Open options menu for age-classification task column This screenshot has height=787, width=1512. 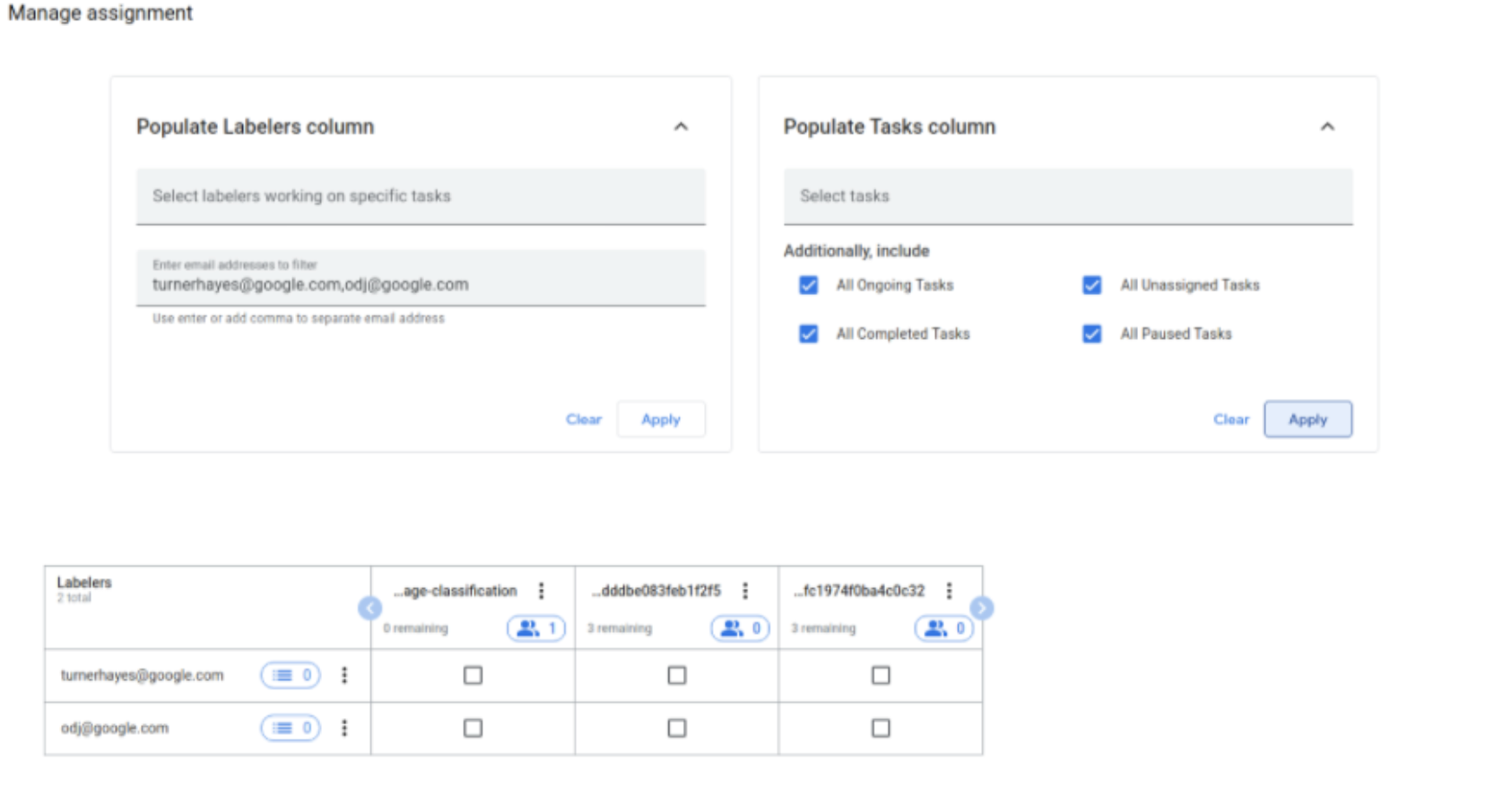point(541,591)
